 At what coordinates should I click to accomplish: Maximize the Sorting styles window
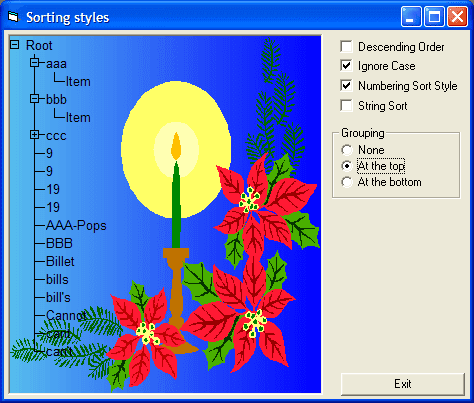coord(434,16)
